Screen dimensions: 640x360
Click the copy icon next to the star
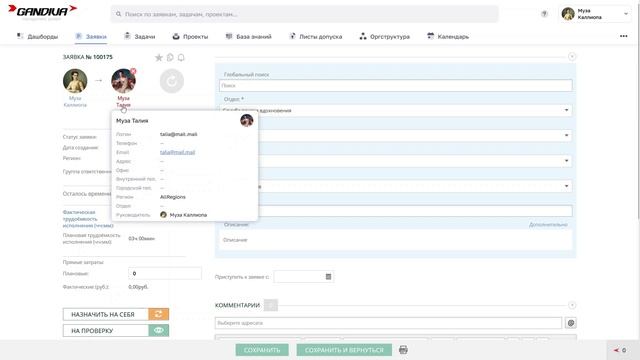tap(170, 58)
